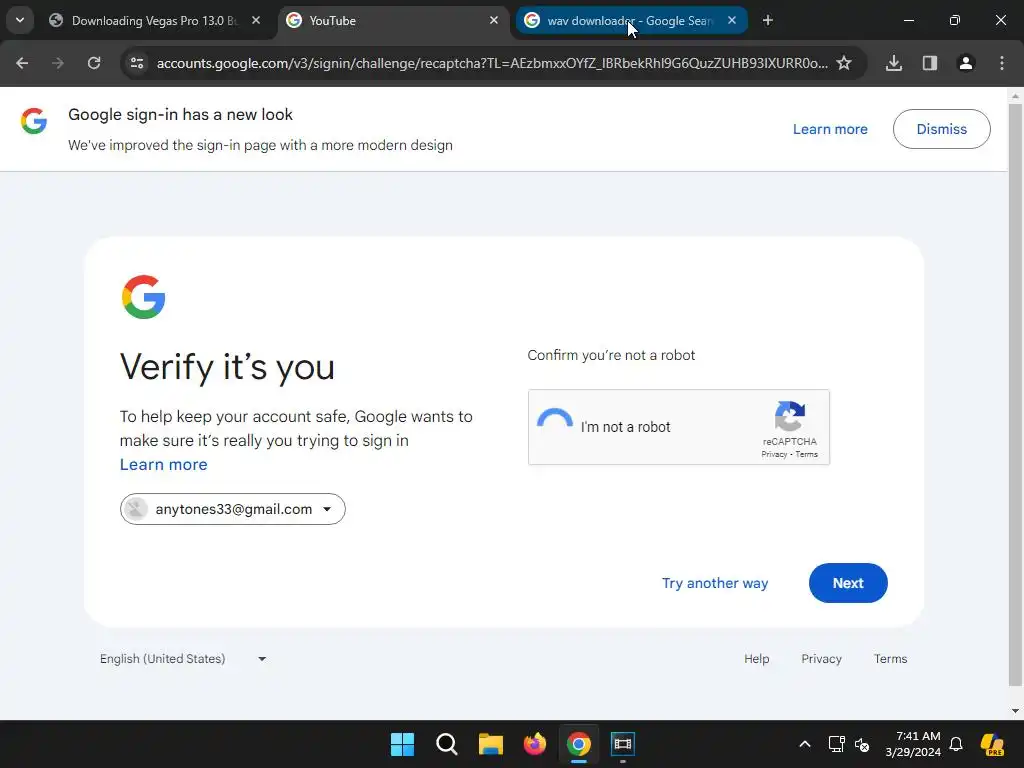1024x768 pixels.
Task: Reload the page
Action: click(x=94, y=63)
